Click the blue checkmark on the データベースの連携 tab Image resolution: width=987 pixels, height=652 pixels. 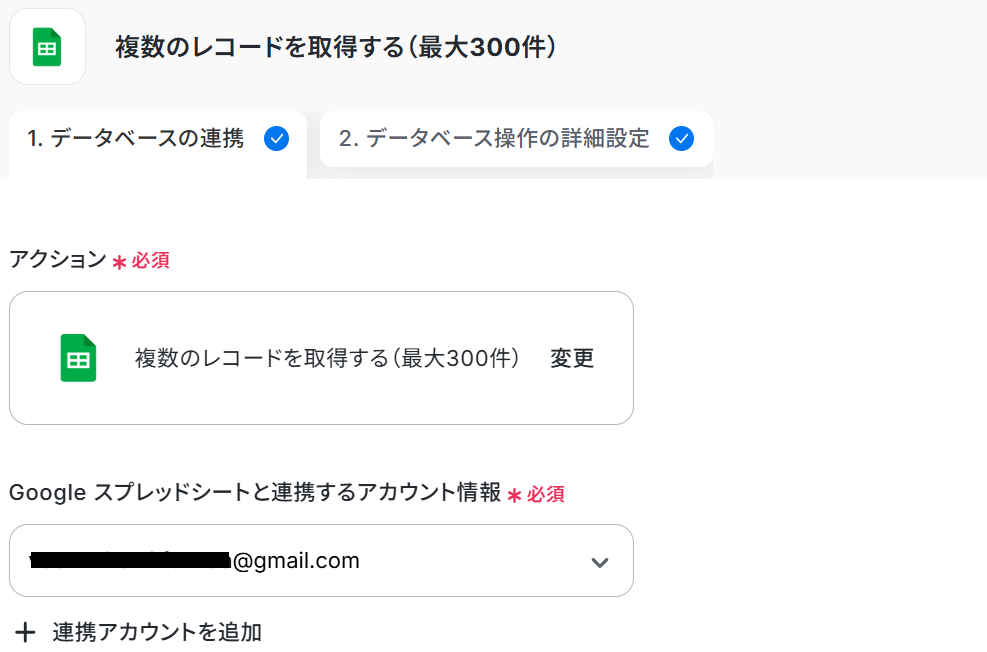click(x=277, y=138)
